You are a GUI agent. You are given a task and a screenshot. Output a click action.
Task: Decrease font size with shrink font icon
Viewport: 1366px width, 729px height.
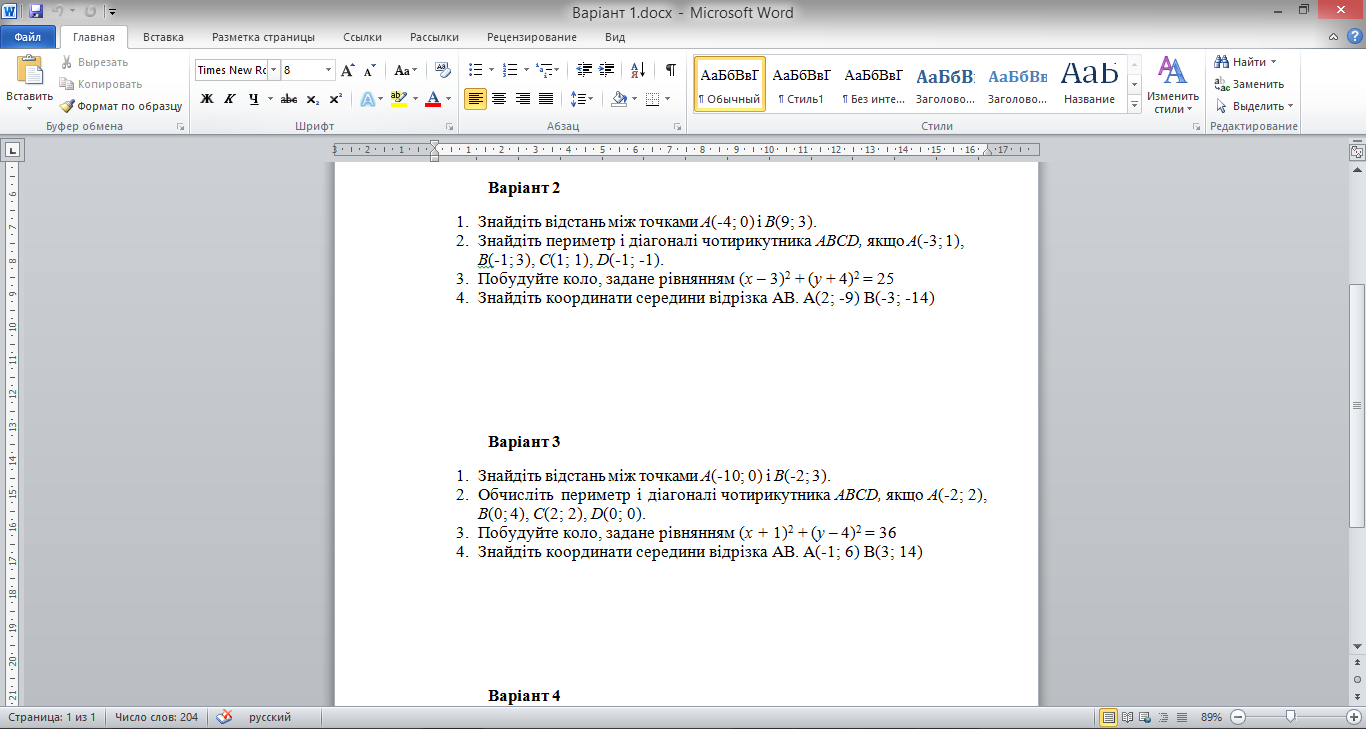click(x=370, y=70)
